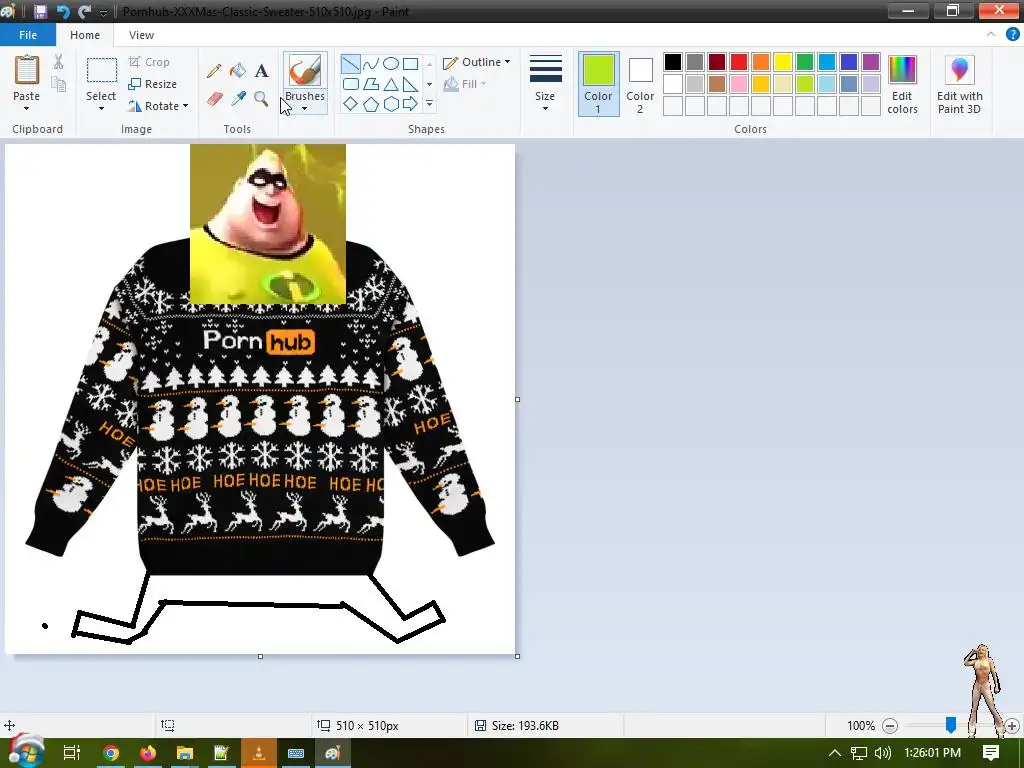Click the Redo arrow in title bar
This screenshot has width=1024, height=768.
coord(84,11)
